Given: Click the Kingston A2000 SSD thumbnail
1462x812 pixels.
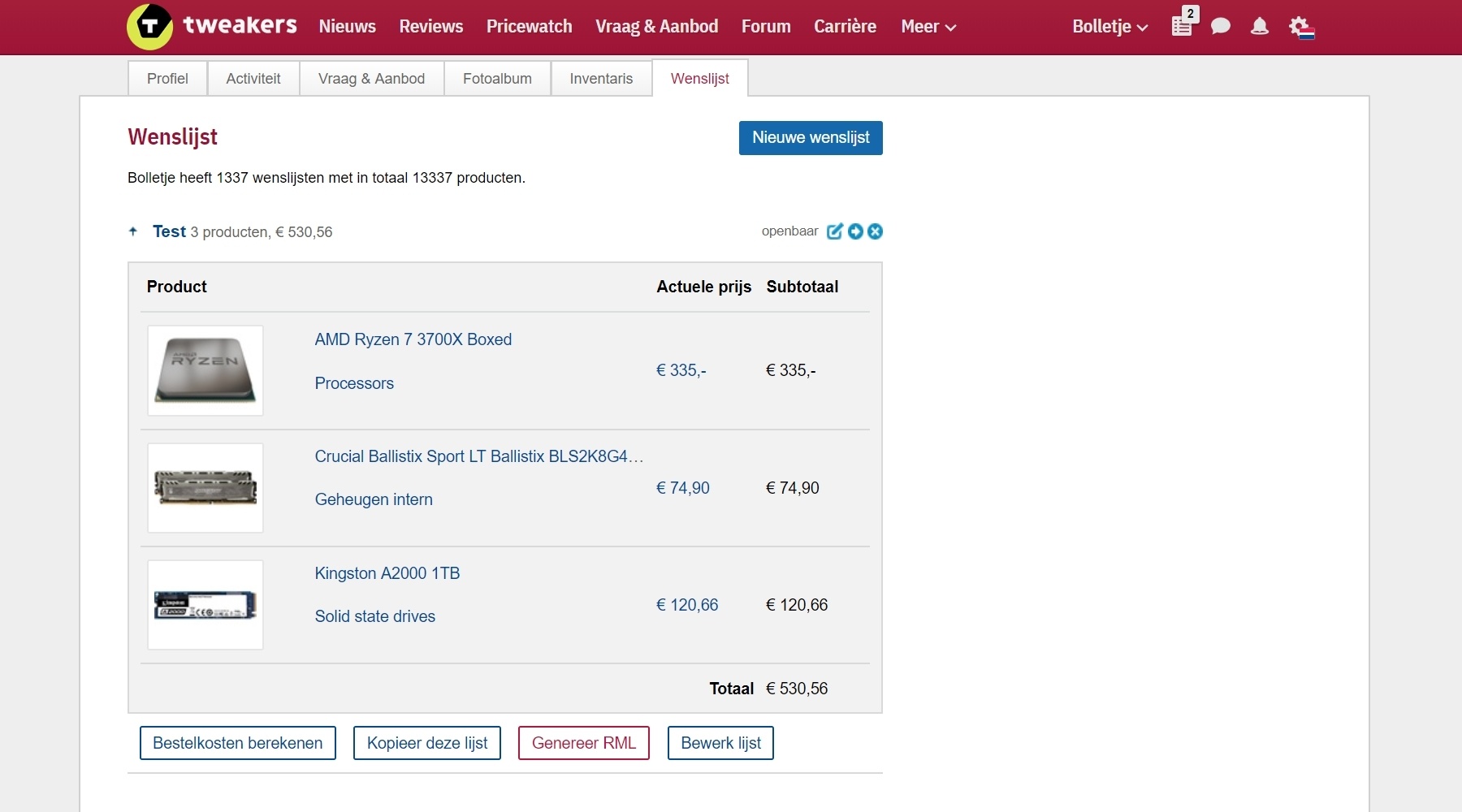Looking at the screenshot, I should 205,605.
